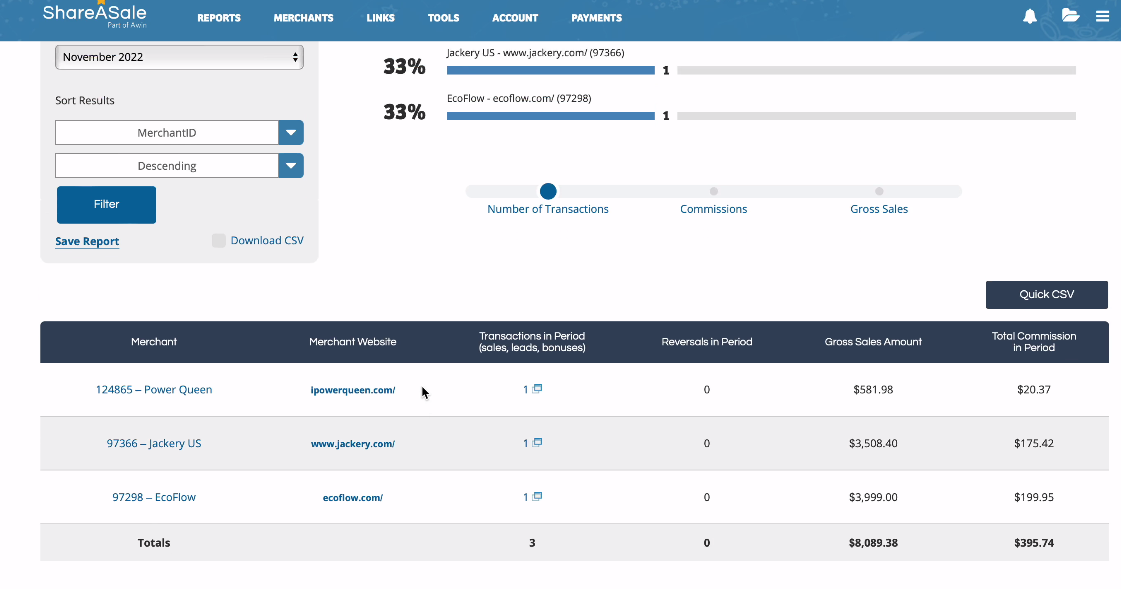The image size is (1121, 589).
Task: Open the notifications bell icon
Action: [1029, 16]
